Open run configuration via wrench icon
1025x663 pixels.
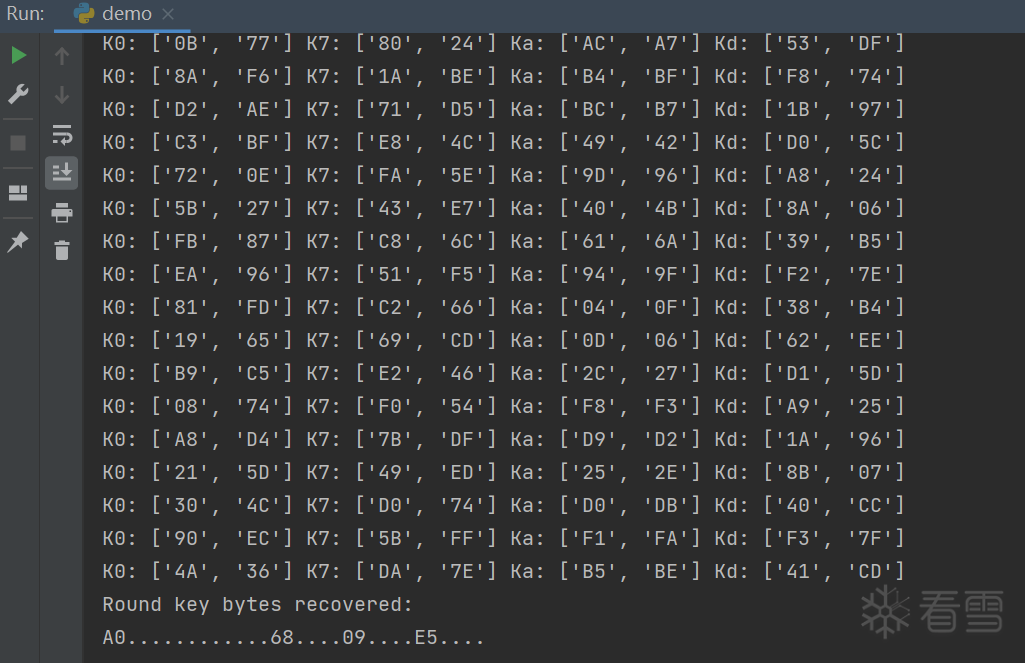pos(18,95)
